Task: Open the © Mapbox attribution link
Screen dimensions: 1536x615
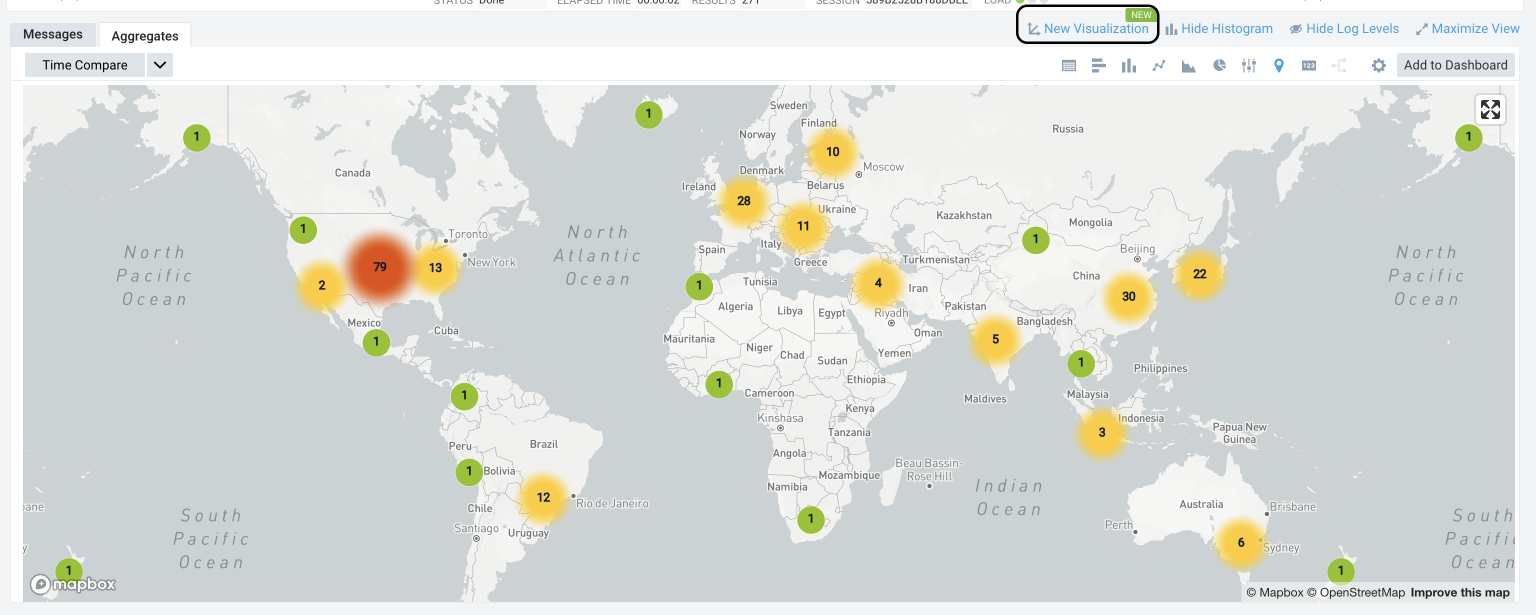Action: [1274, 593]
